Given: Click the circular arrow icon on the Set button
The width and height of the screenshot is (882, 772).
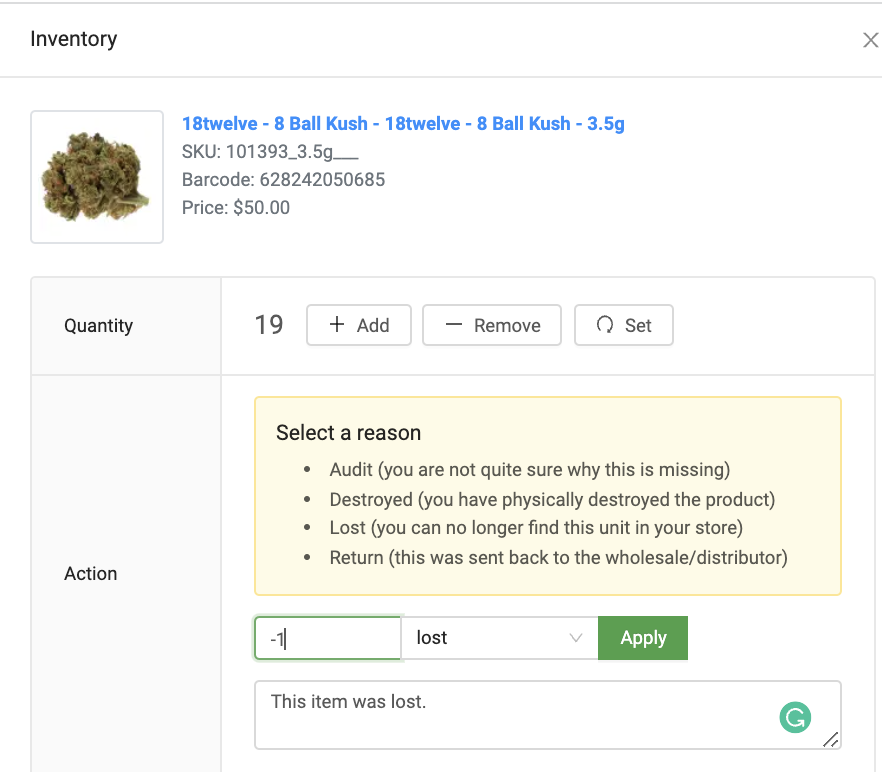Looking at the screenshot, I should (x=604, y=325).
